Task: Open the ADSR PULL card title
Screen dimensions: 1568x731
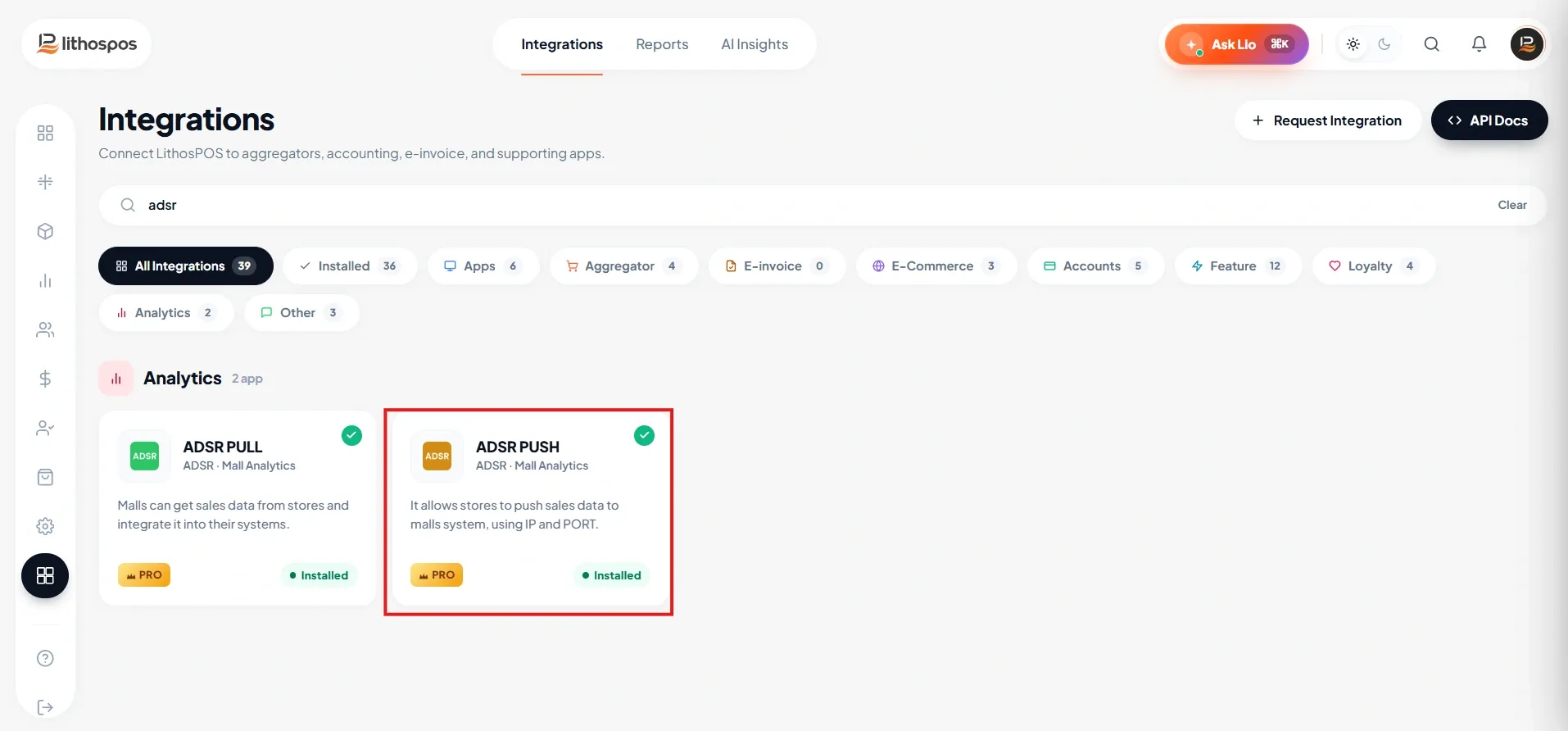Action: coord(223,447)
